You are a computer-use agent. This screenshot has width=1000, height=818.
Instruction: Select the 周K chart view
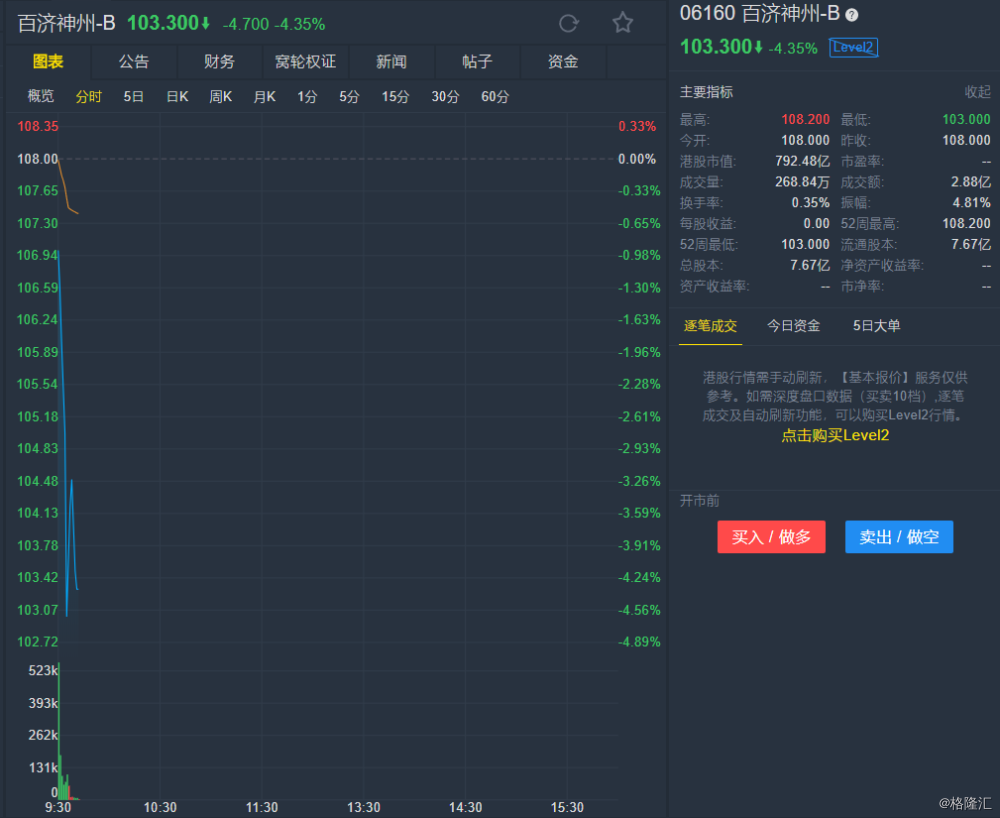point(221,96)
